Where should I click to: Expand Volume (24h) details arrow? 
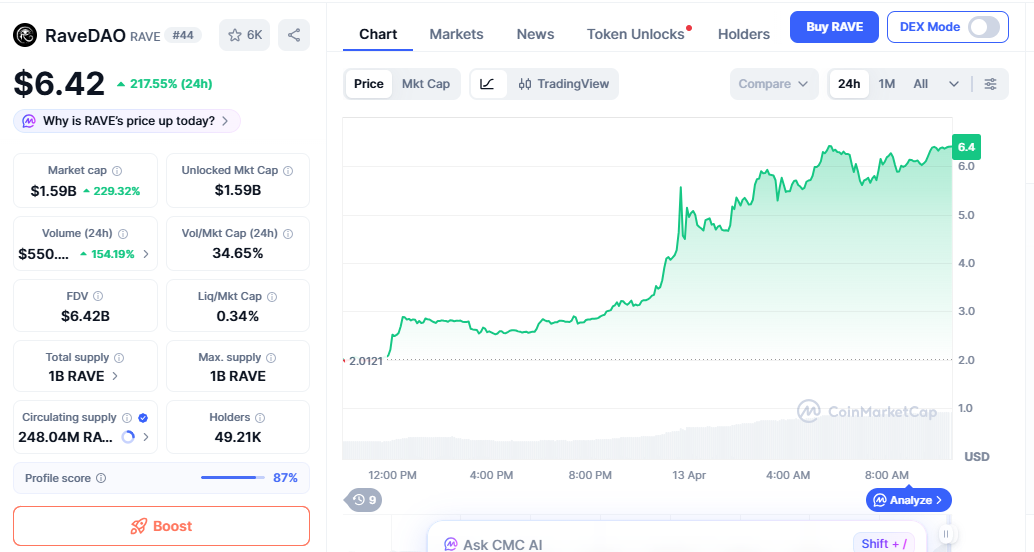(146, 254)
